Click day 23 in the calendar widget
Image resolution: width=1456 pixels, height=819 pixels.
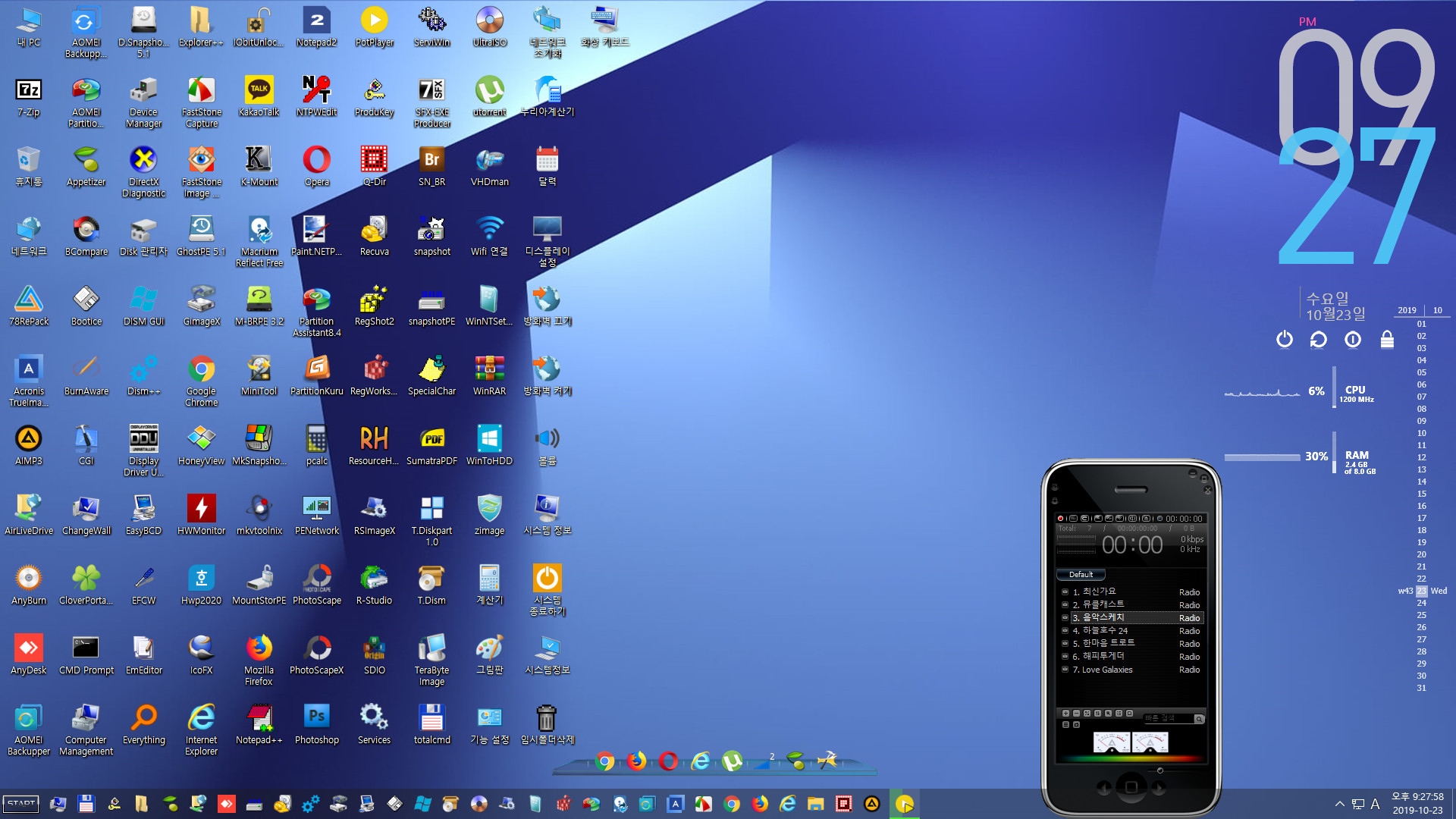pos(1421,591)
